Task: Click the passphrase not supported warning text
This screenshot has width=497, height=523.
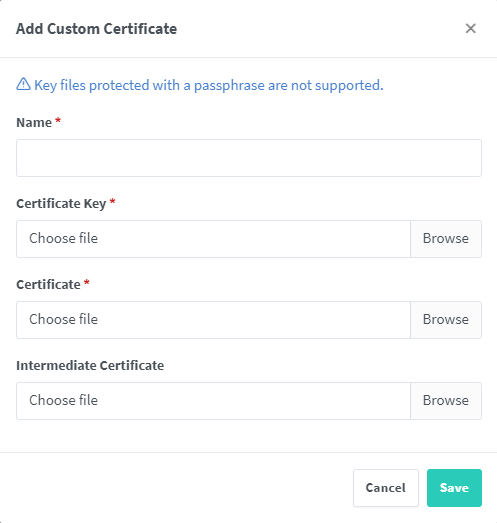Action: [x=209, y=85]
